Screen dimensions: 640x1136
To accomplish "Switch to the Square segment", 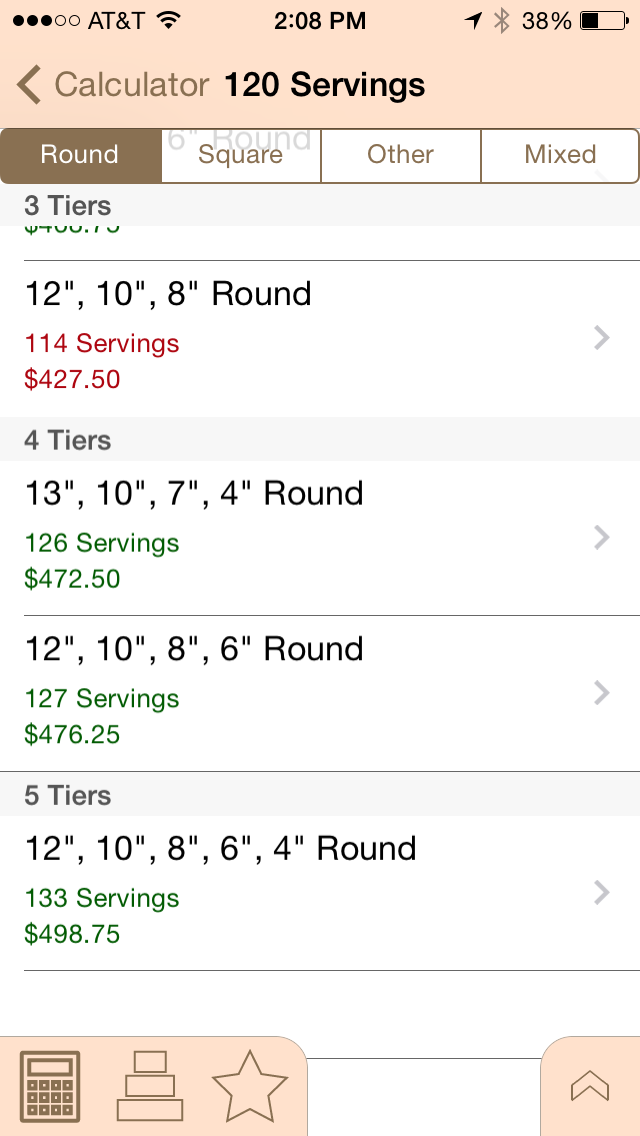I will 241,155.
